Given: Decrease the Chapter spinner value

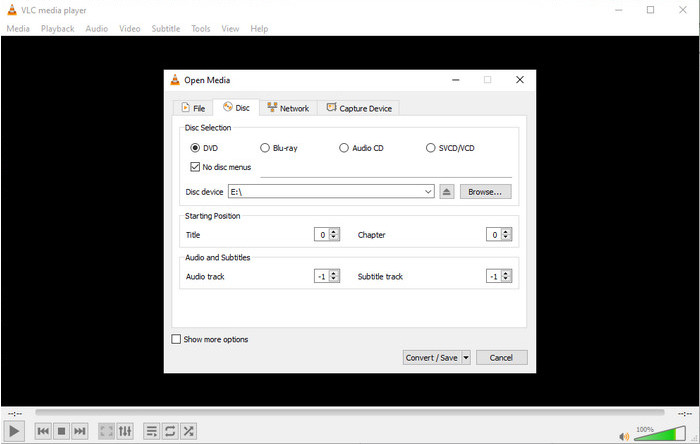Looking at the screenshot, I should tap(506, 237).
